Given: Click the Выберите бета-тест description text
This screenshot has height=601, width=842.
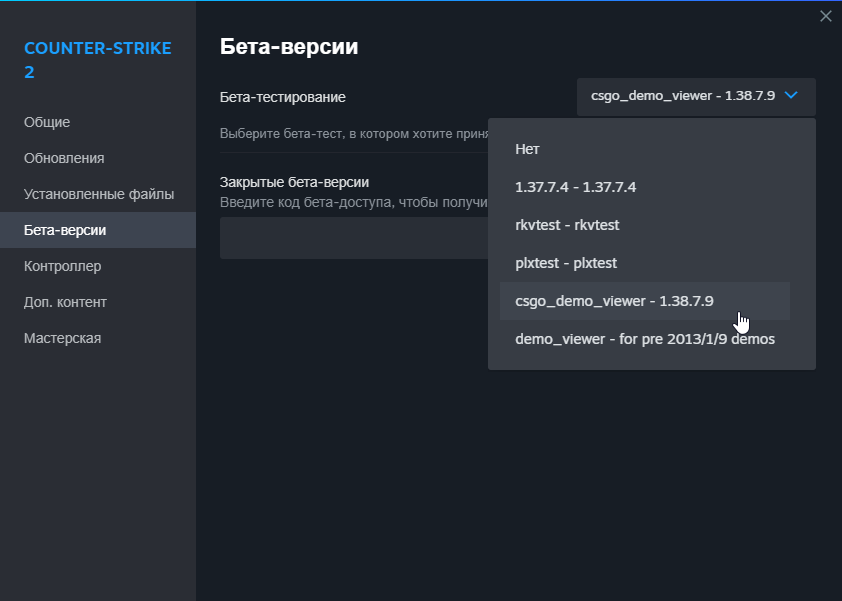Looking at the screenshot, I should pyautogui.click(x=354, y=134).
